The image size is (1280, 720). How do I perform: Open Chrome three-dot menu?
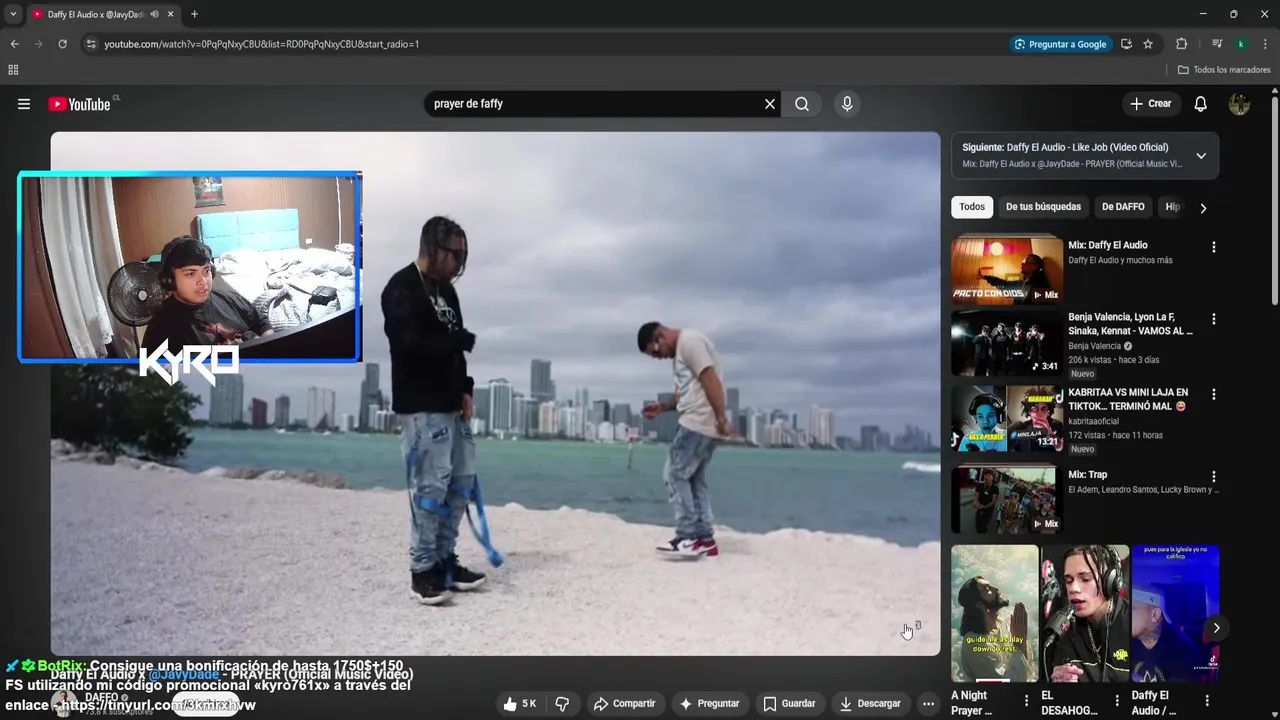1266,44
